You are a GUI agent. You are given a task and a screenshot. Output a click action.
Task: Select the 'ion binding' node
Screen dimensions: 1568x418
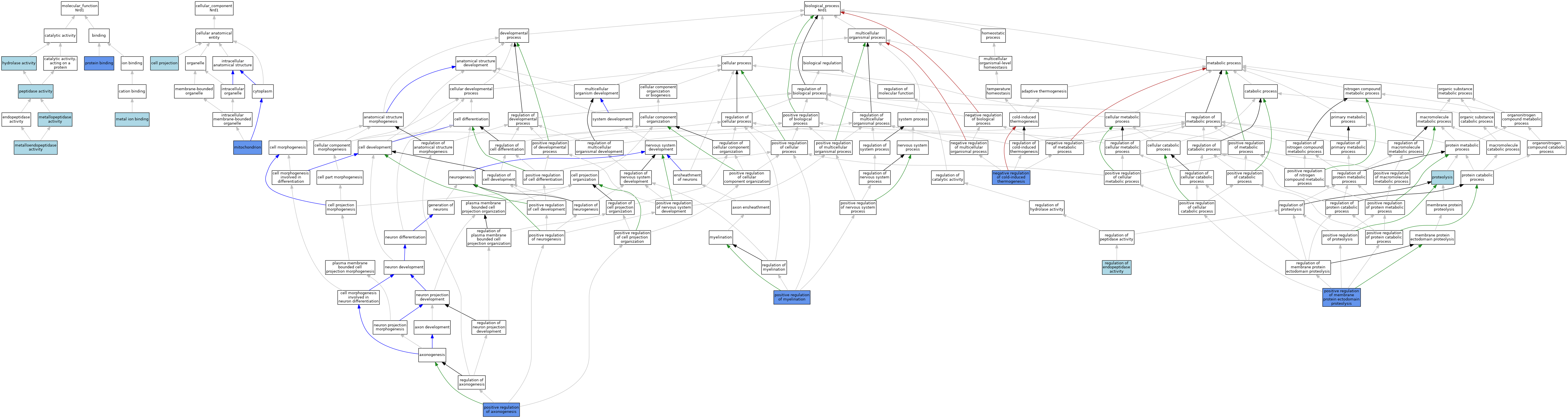(x=132, y=63)
